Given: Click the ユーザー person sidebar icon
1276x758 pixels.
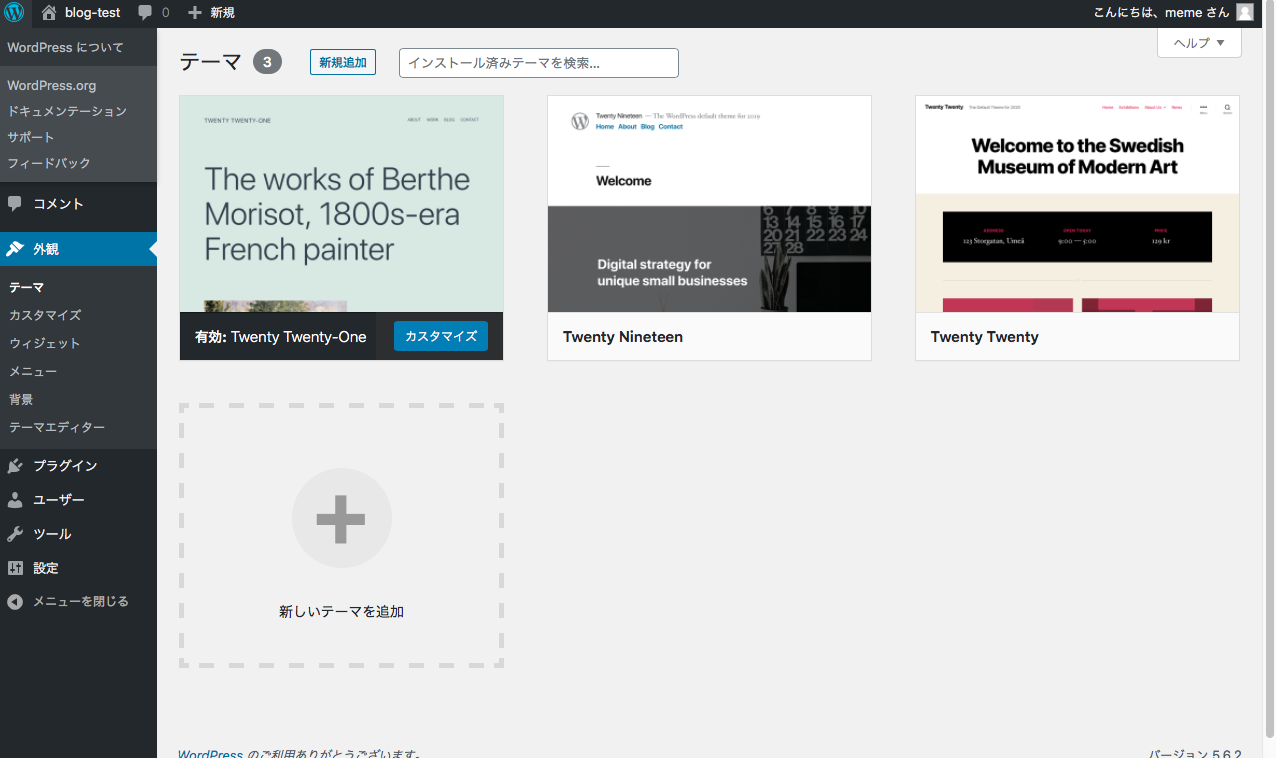Looking at the screenshot, I should pos(15,500).
